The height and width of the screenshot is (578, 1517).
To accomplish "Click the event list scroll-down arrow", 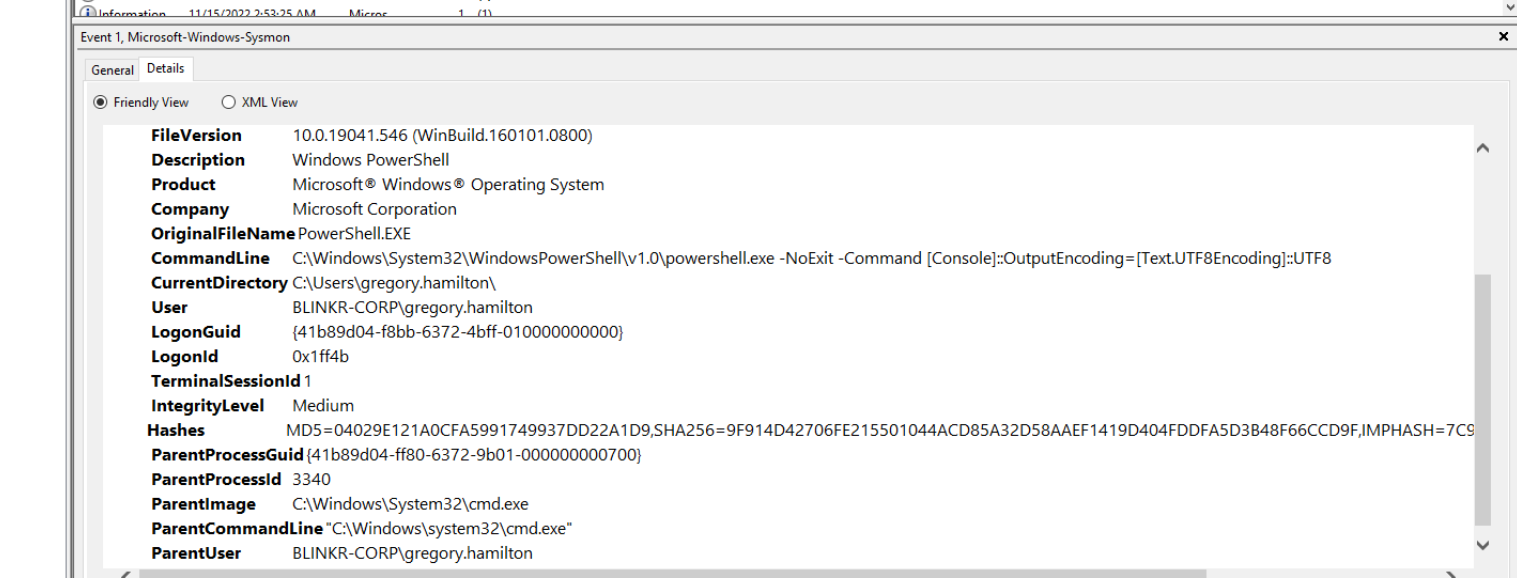I will (x=1510, y=7).
